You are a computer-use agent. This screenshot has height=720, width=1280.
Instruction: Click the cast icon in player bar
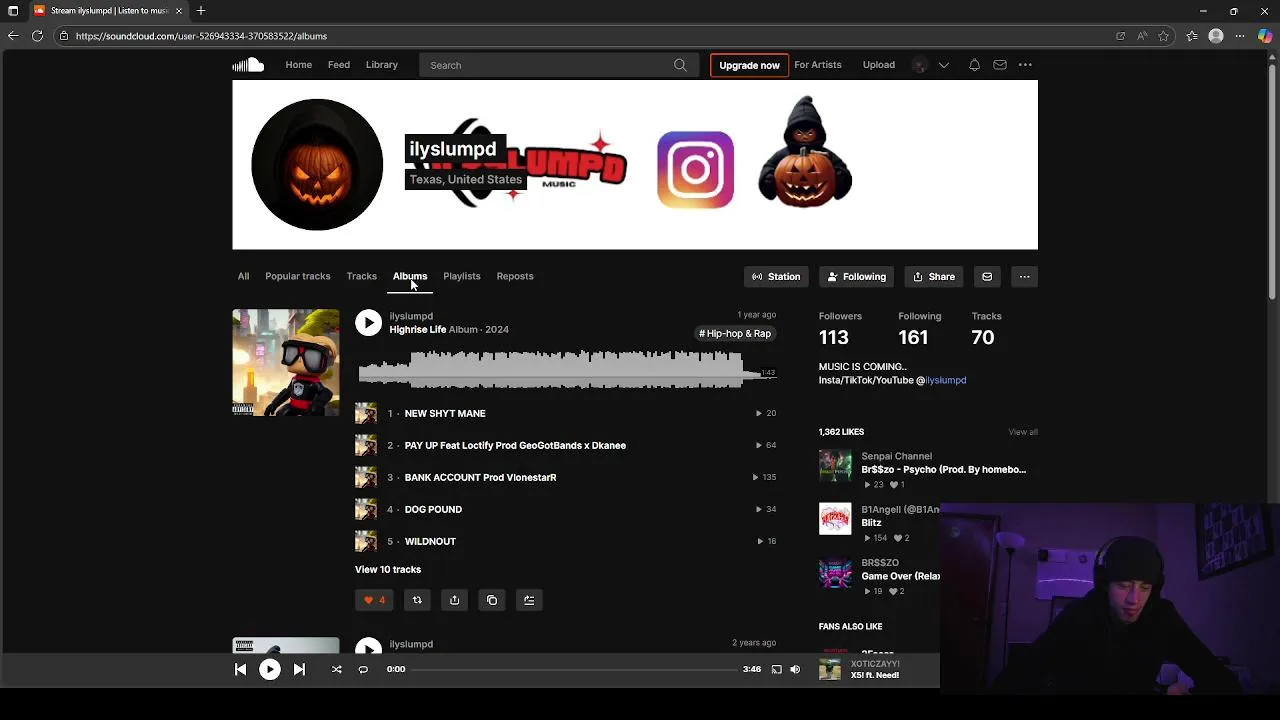776,670
